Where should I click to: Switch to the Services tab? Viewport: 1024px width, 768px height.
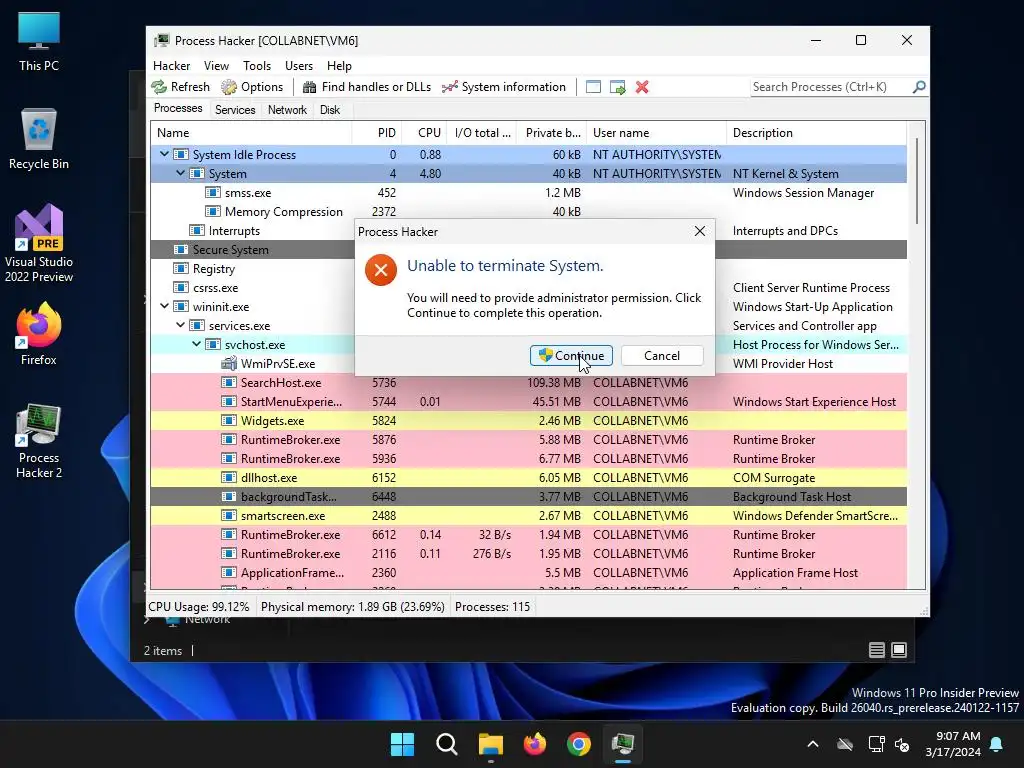pos(235,110)
